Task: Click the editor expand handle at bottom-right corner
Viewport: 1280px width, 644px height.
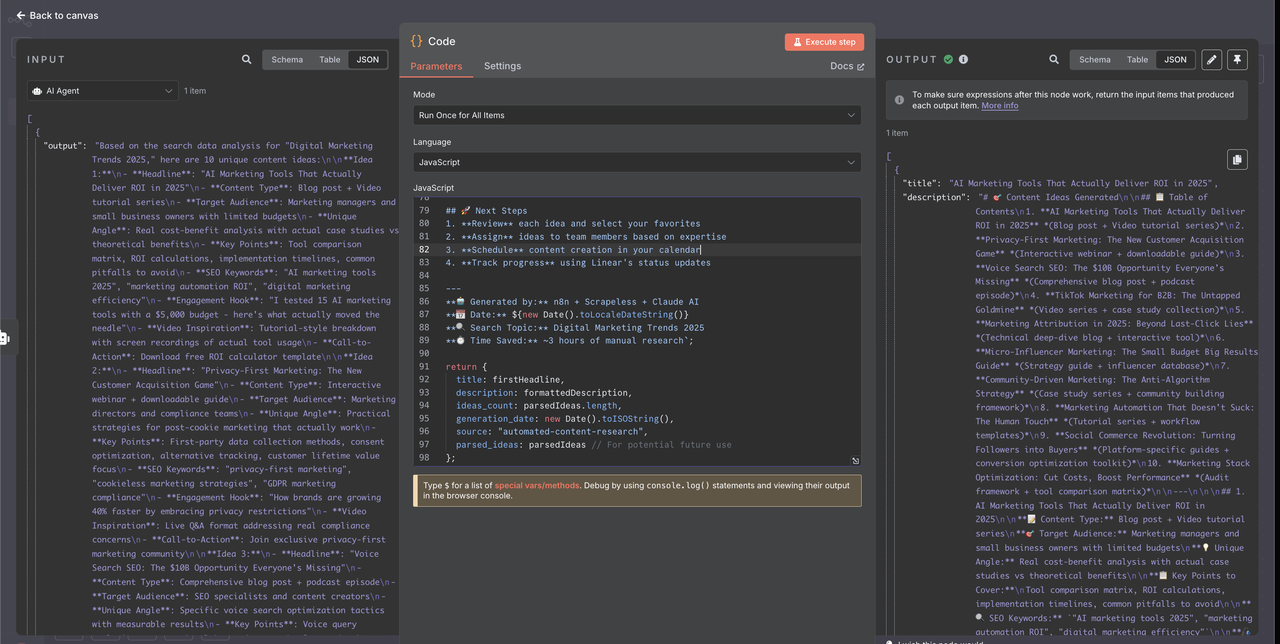Action: (855, 461)
